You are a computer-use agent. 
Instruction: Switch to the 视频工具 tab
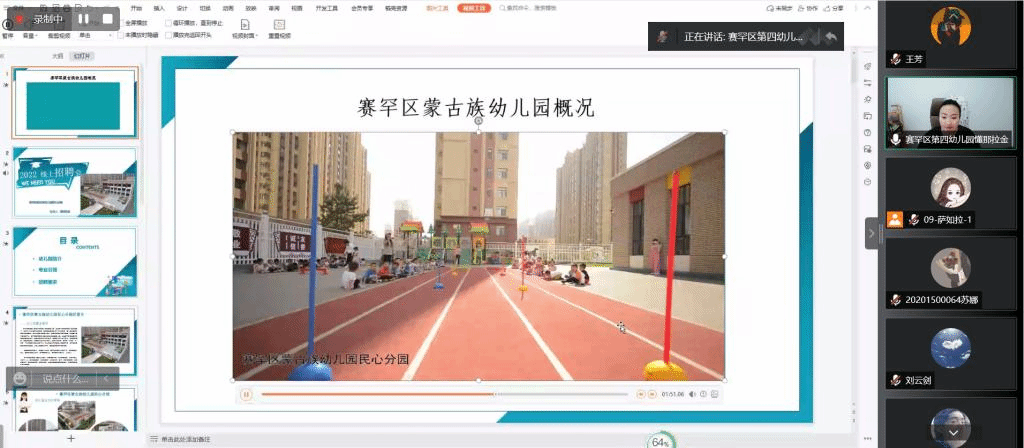pos(471,7)
